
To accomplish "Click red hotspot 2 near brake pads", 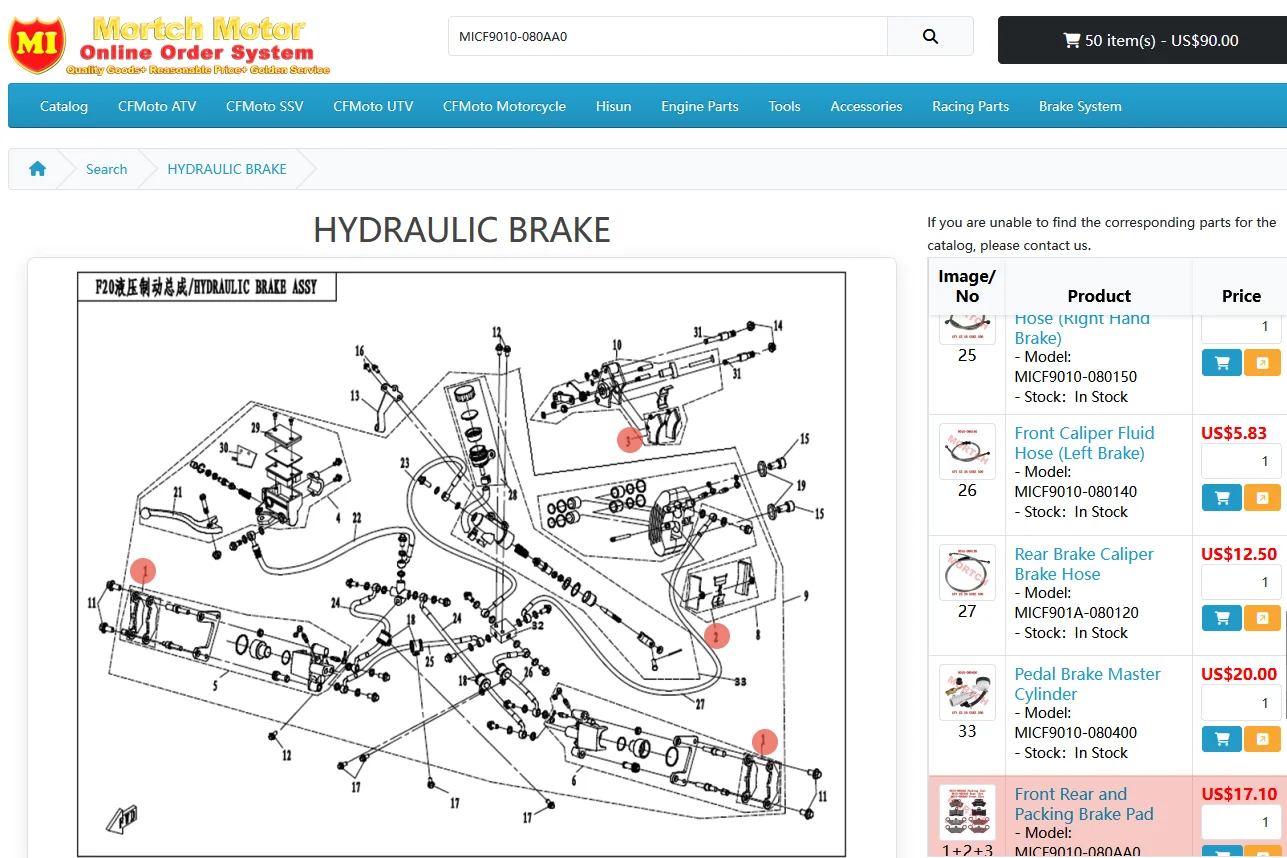I will pyautogui.click(x=716, y=635).
